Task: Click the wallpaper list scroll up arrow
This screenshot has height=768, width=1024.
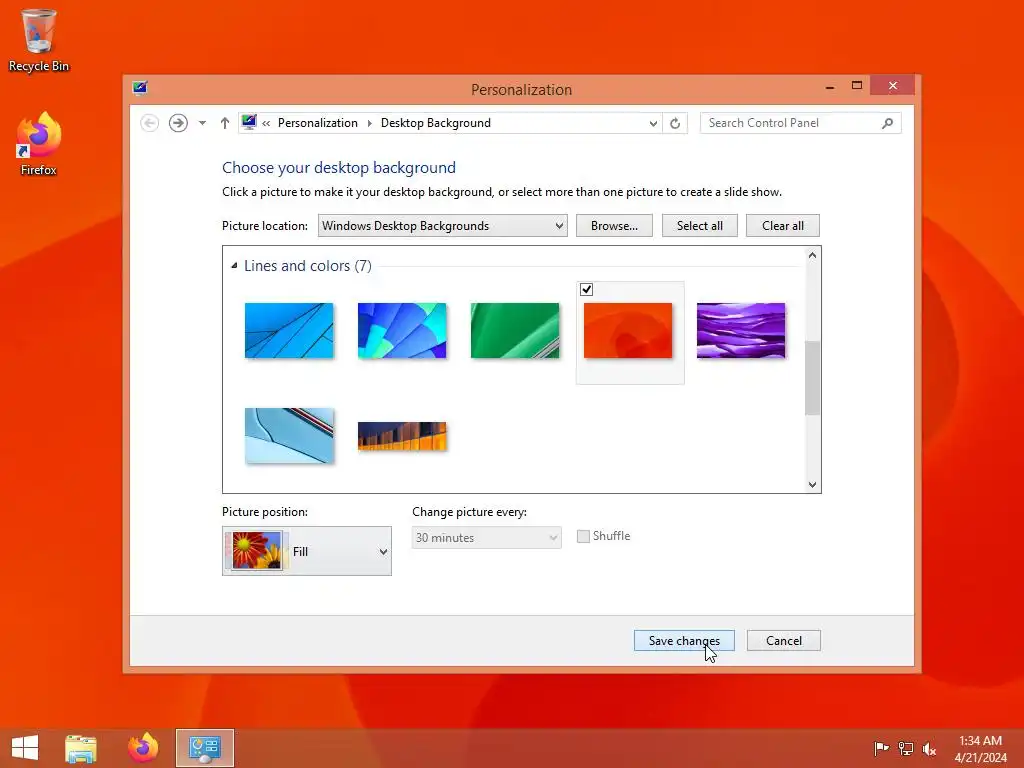Action: [x=812, y=255]
